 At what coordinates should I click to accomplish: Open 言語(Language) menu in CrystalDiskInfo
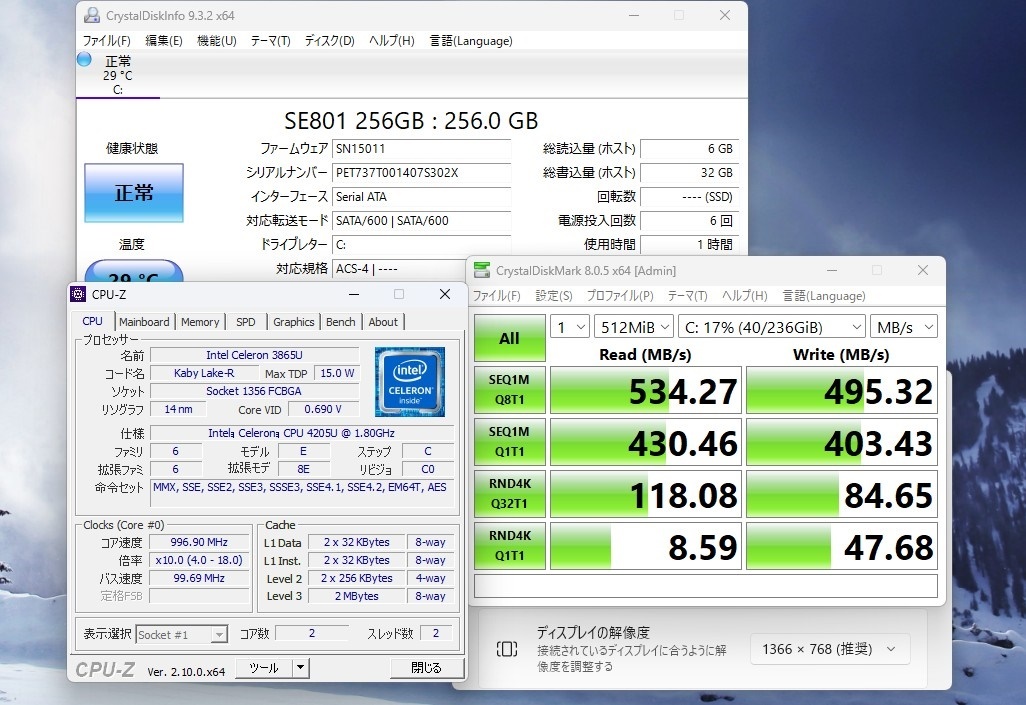click(x=471, y=41)
